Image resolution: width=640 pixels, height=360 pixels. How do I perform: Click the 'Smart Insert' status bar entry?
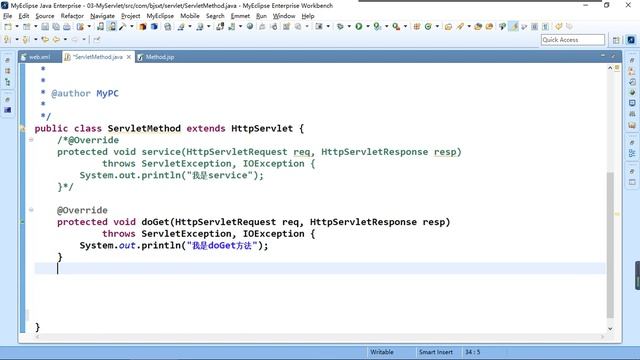[x=436, y=352]
